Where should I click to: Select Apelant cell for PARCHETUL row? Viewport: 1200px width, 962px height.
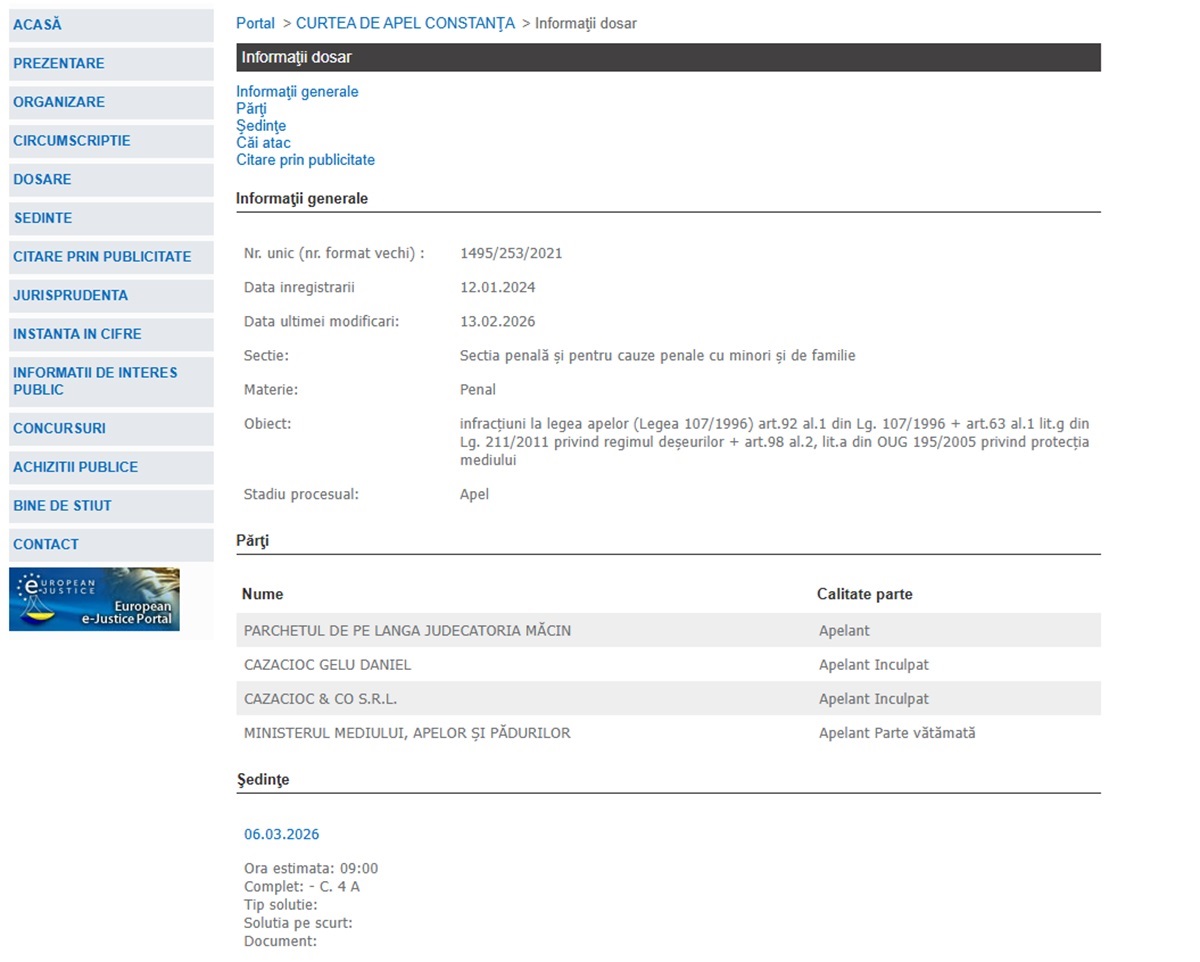pyautogui.click(x=845, y=631)
